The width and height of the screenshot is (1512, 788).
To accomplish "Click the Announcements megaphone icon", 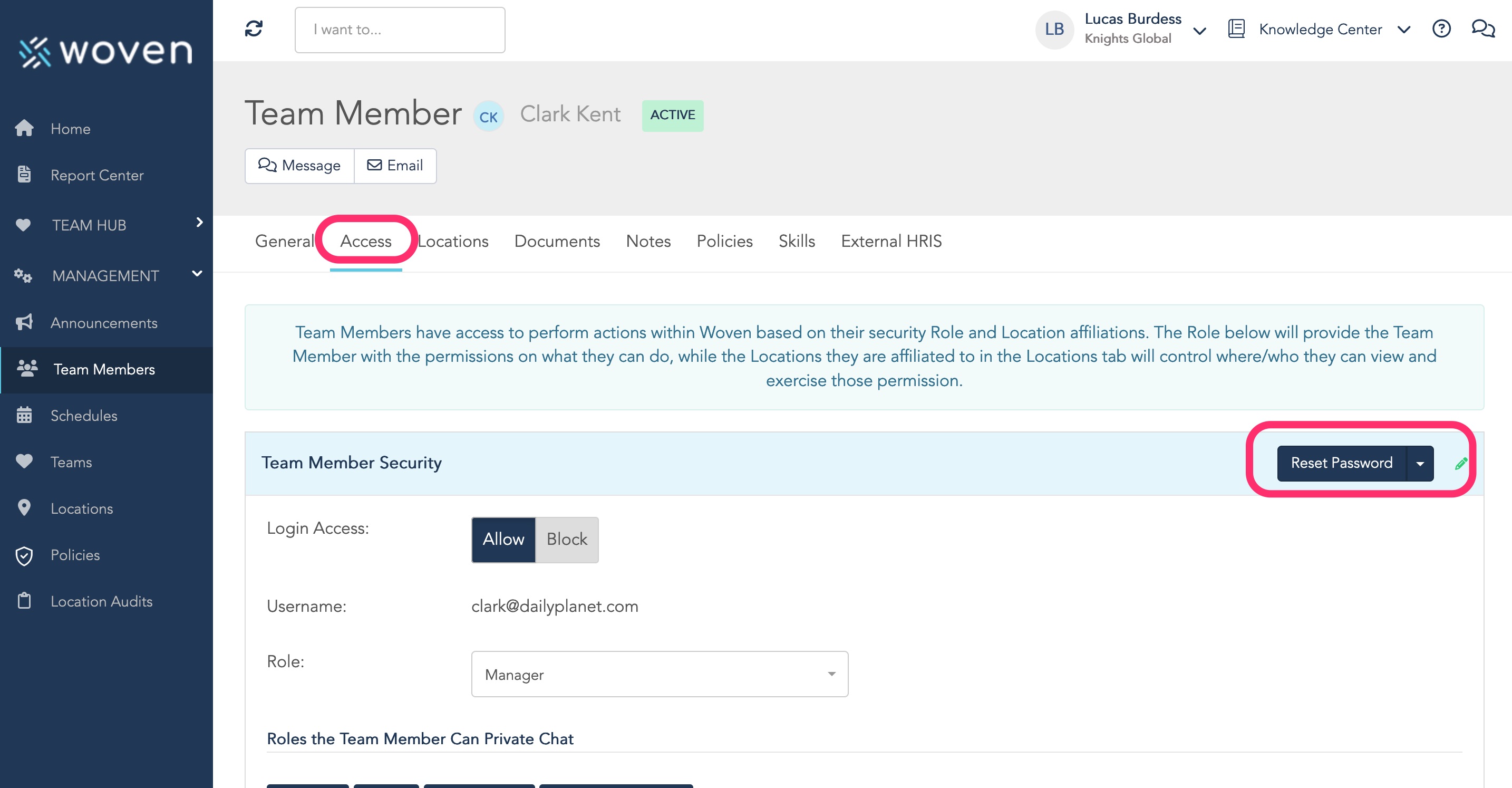I will click(24, 322).
